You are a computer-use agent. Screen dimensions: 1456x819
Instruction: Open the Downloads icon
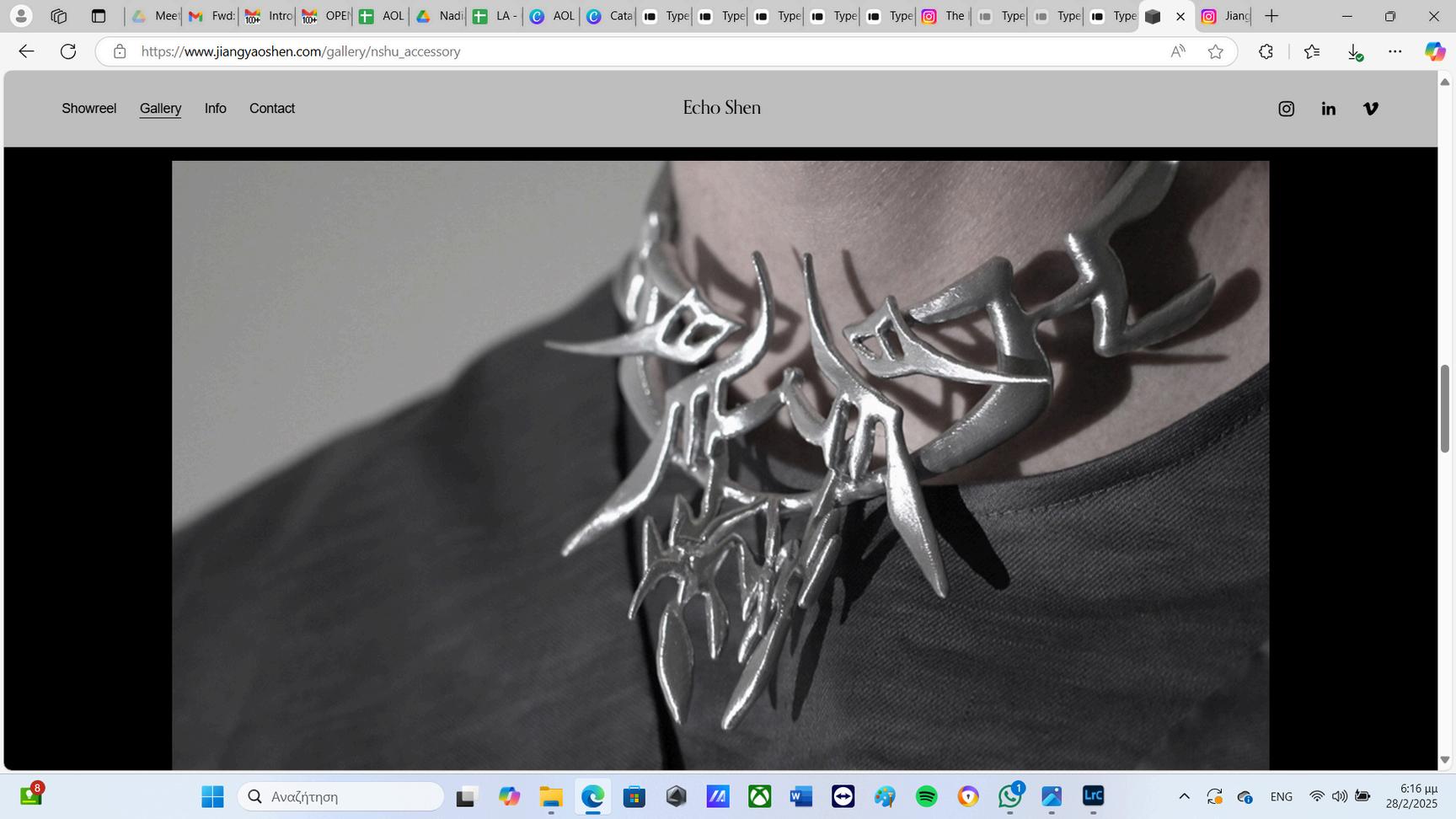point(1354,51)
